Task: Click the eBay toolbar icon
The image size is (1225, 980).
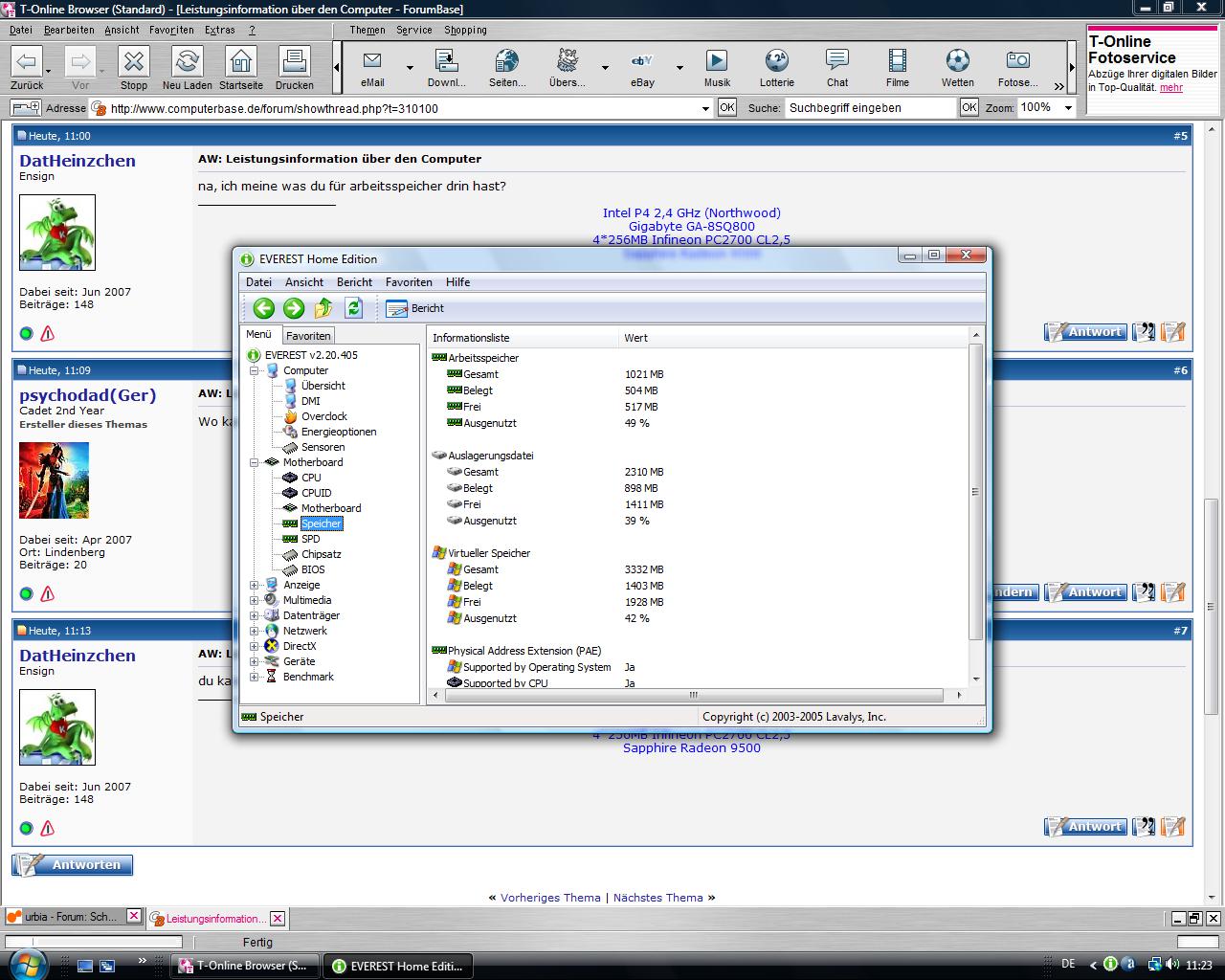Action: [642, 68]
